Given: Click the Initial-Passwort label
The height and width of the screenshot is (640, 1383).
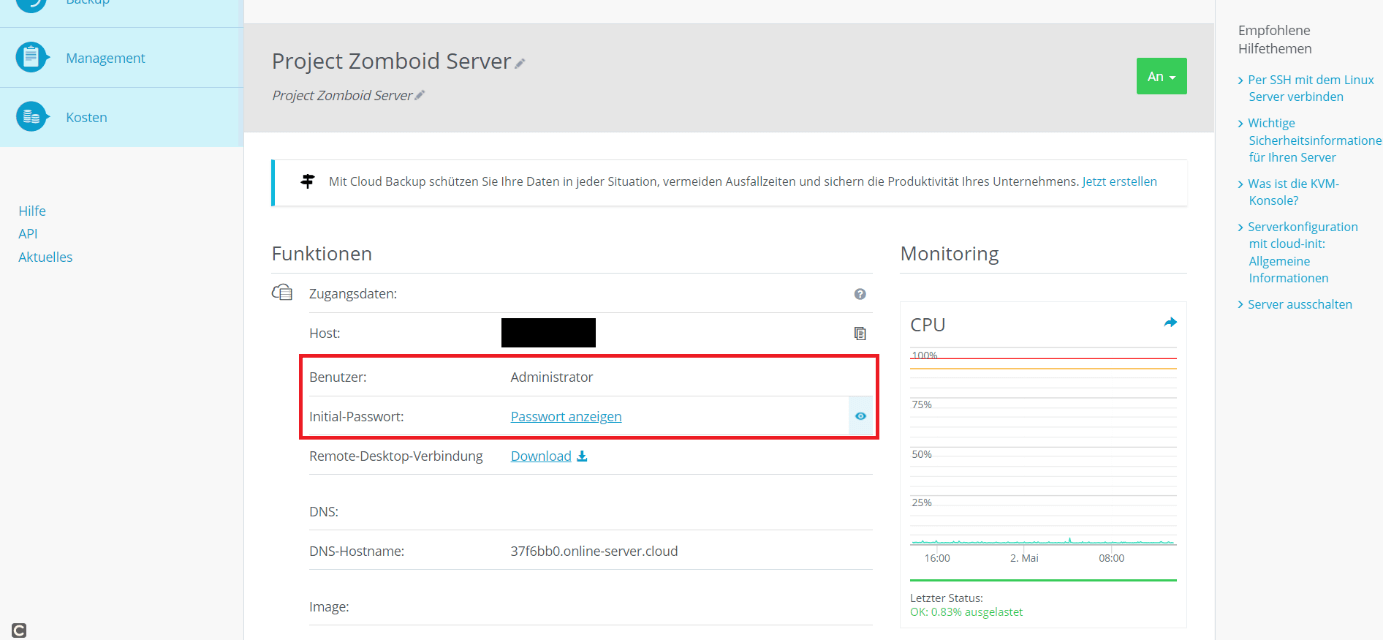Looking at the screenshot, I should tap(356, 416).
